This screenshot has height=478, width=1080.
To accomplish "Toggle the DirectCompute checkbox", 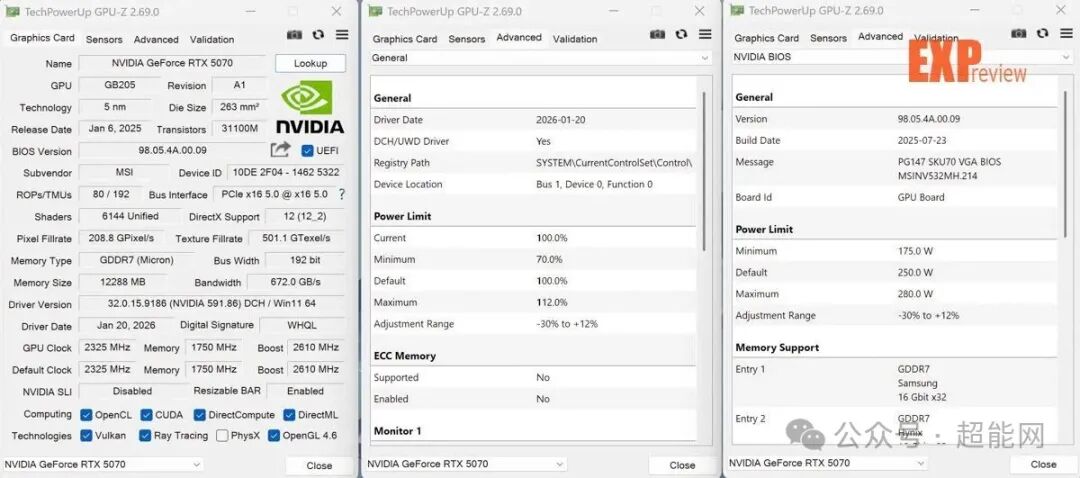I will 200,415.
